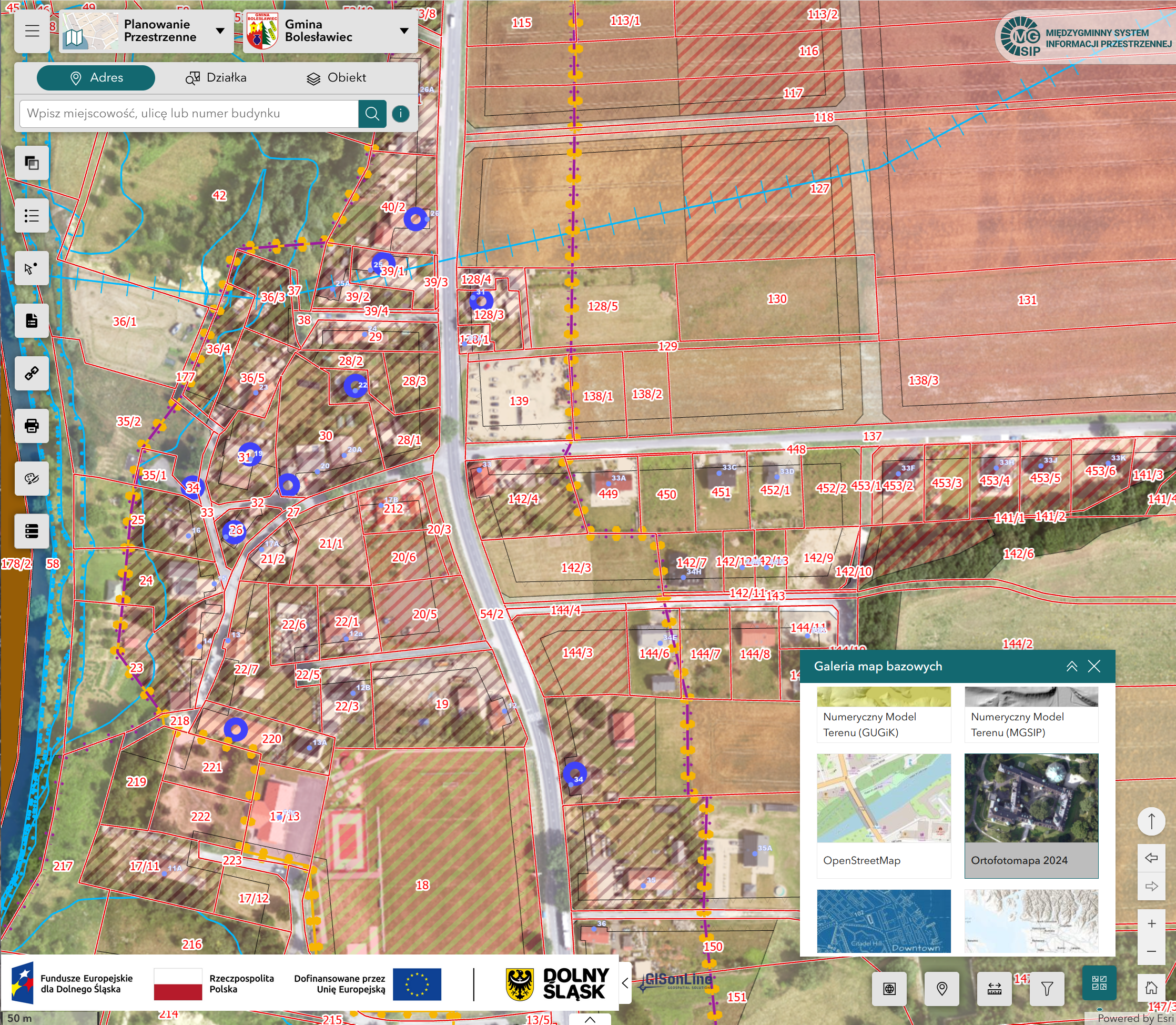Open the filter funnel tool
Image resolution: width=1176 pixels, height=1025 pixels.
tap(1047, 988)
